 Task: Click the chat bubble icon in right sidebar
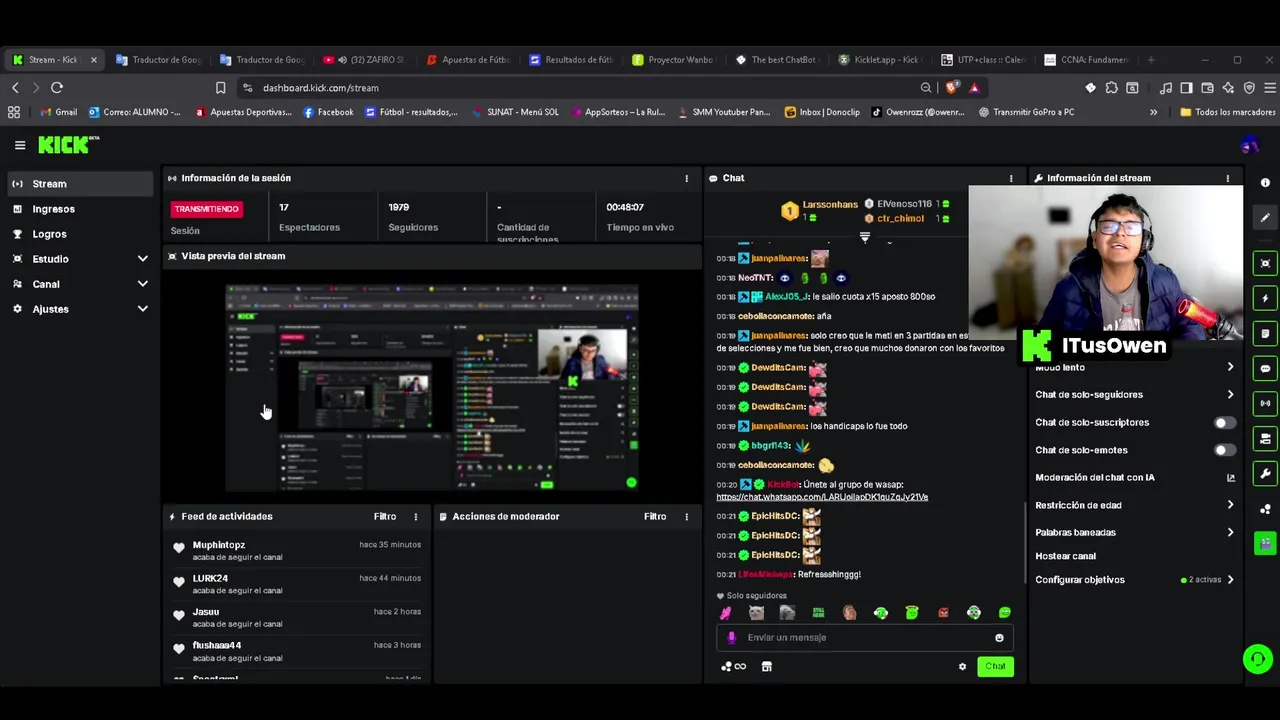point(1265,368)
